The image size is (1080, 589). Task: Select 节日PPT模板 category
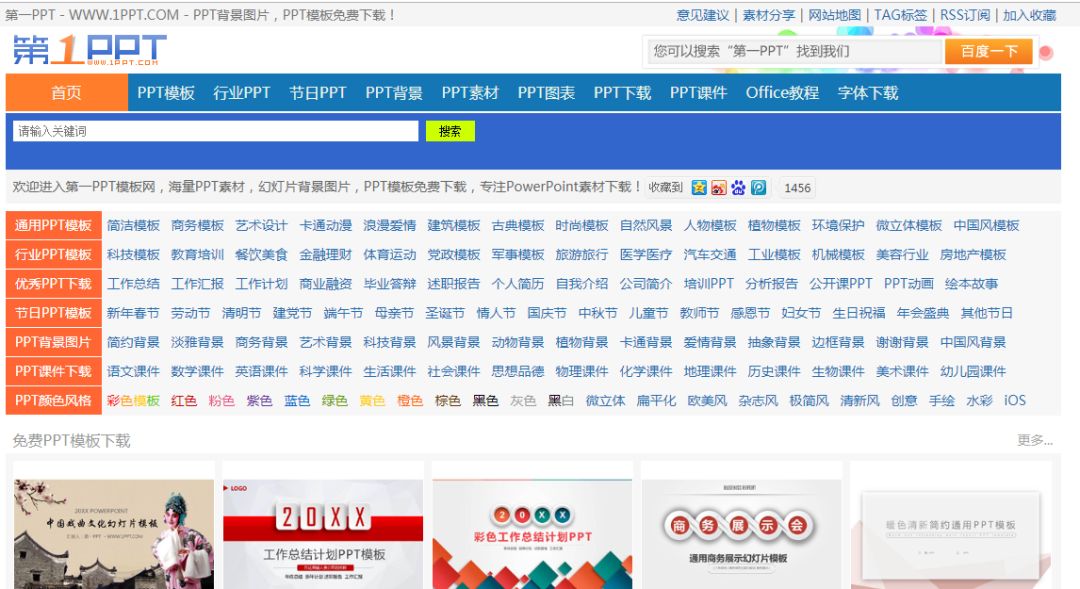point(54,313)
